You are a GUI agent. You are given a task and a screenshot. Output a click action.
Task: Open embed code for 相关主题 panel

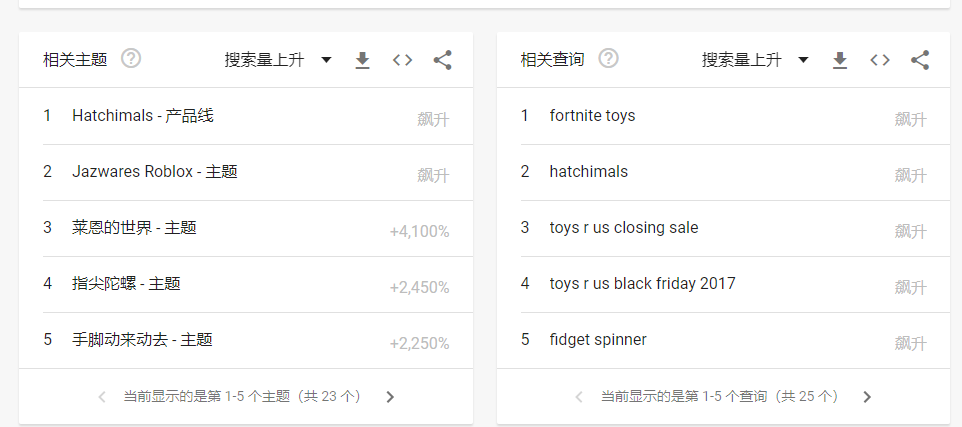point(402,60)
